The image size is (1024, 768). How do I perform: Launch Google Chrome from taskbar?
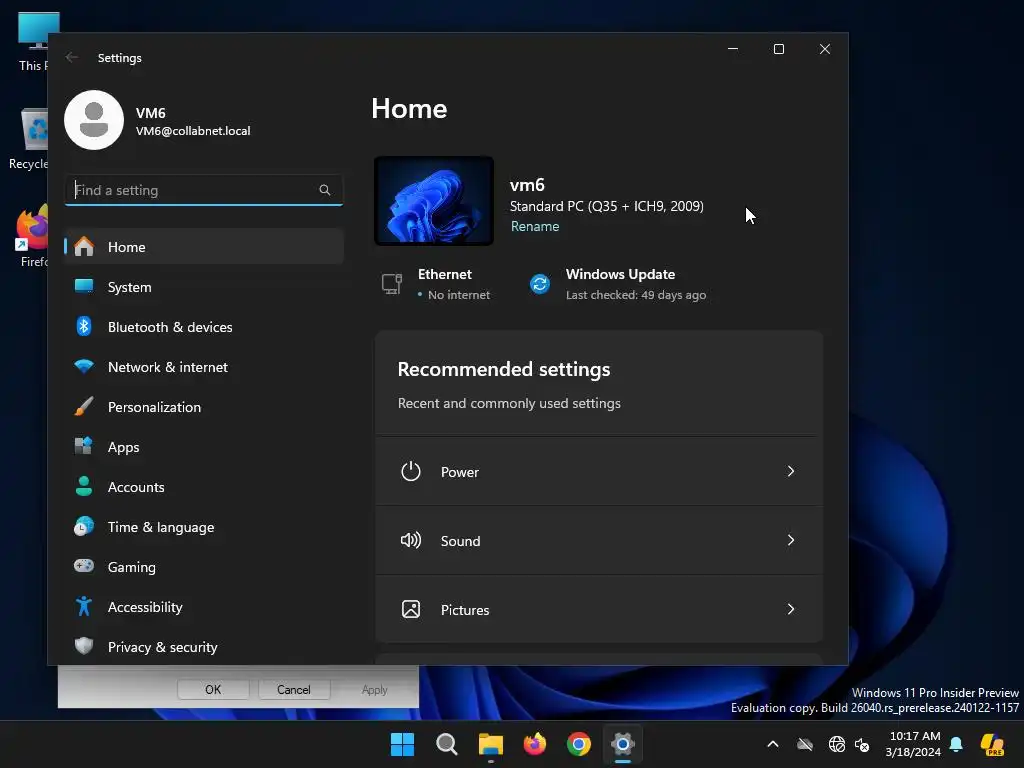[x=579, y=744]
